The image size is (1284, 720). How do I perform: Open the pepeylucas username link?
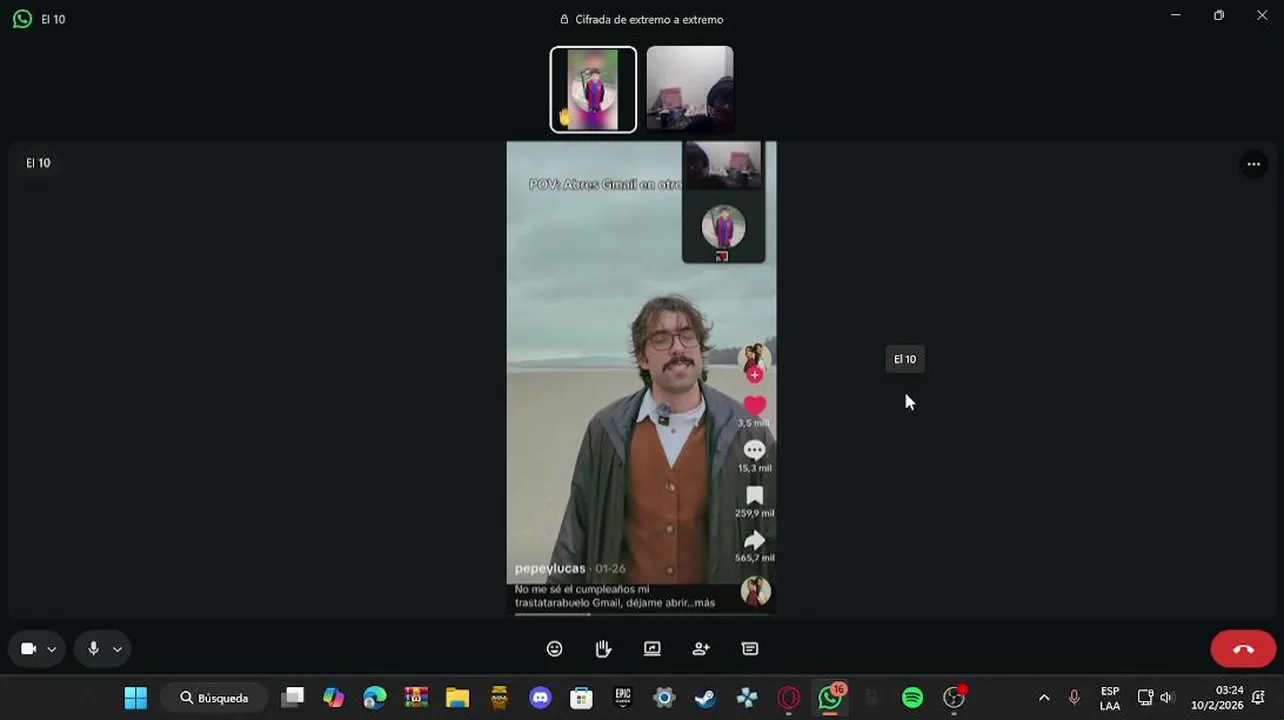(550, 568)
